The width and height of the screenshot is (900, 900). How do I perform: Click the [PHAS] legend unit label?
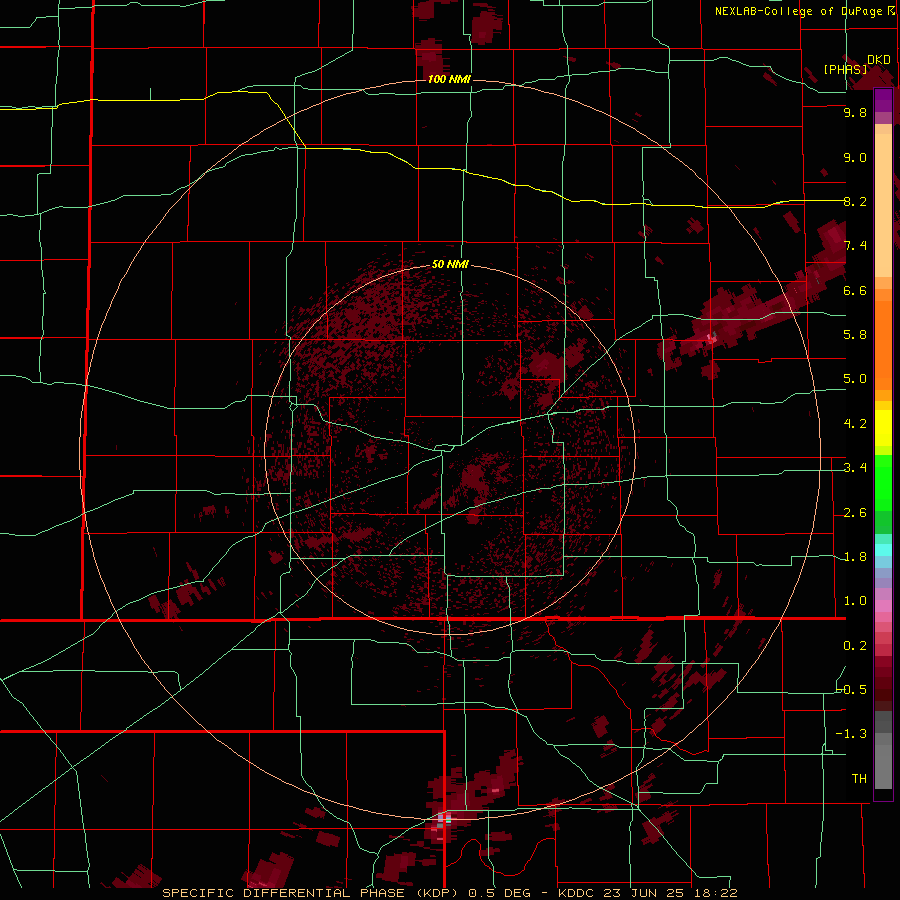pos(845,69)
